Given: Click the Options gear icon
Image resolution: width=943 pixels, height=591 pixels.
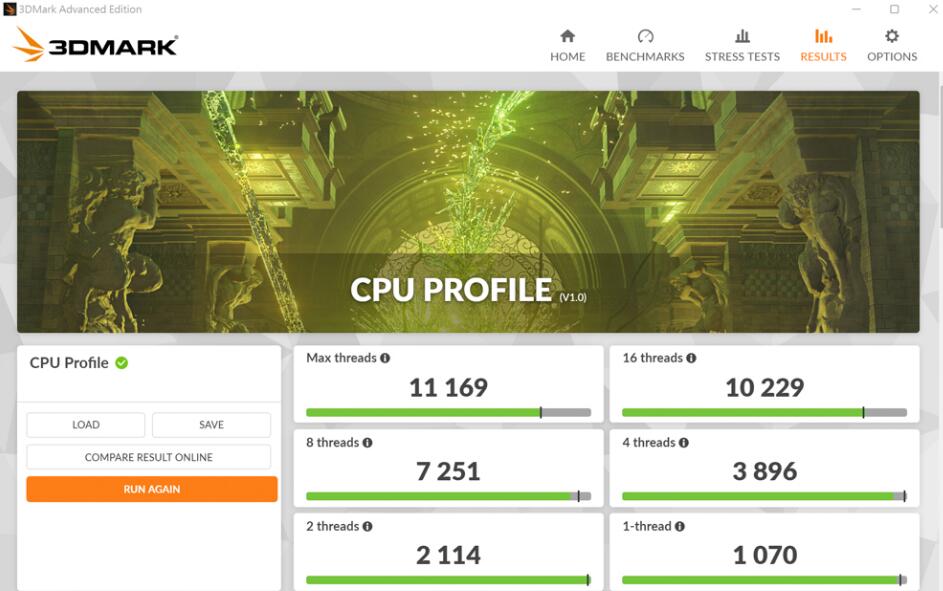Looking at the screenshot, I should click(892, 36).
